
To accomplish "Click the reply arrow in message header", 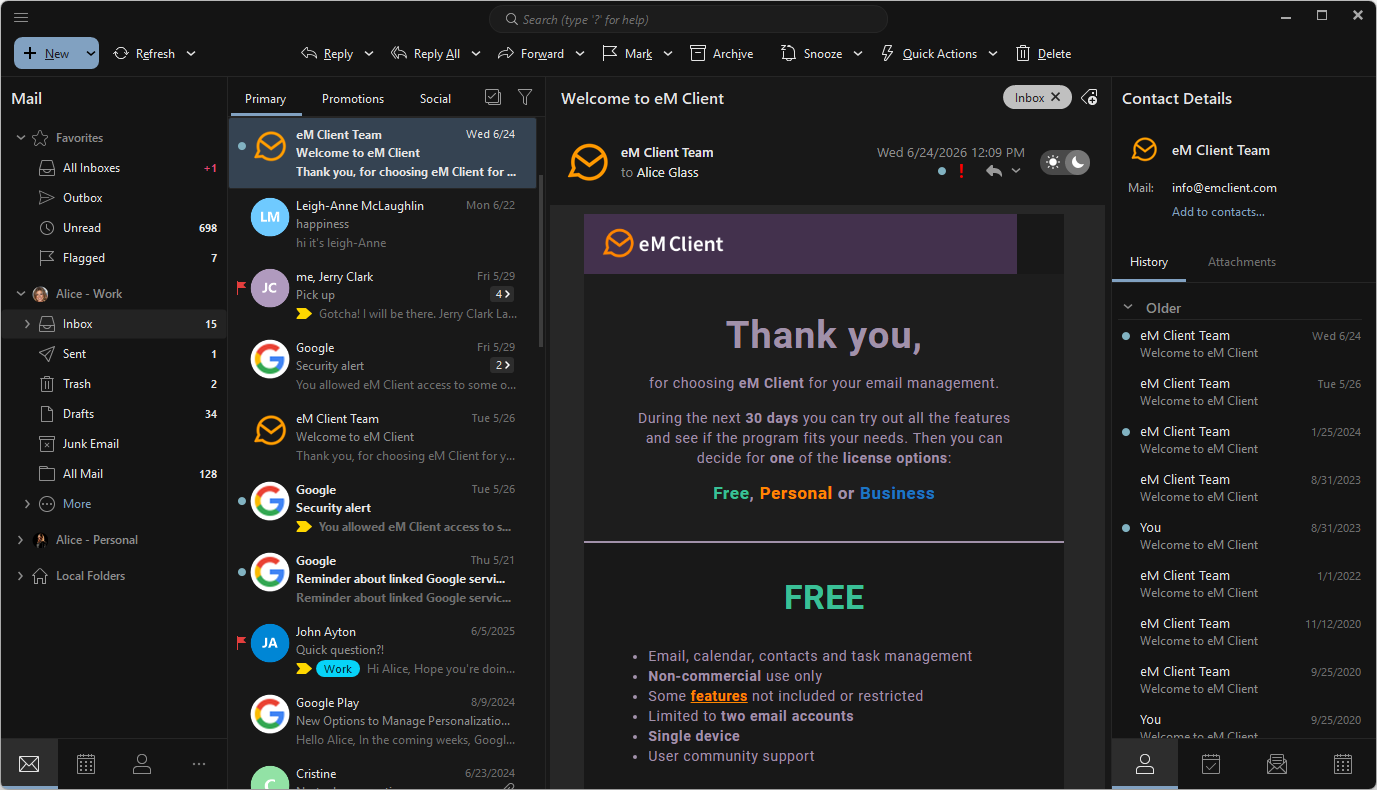I will click(993, 171).
